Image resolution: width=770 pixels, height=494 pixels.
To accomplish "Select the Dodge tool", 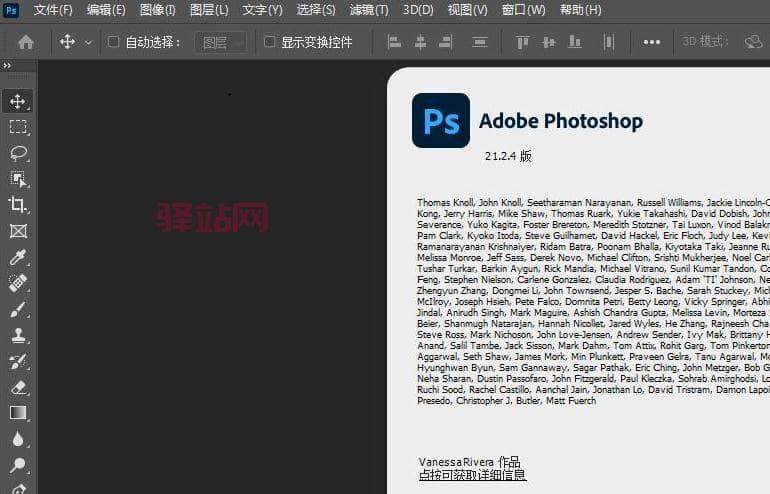I will tap(18, 465).
